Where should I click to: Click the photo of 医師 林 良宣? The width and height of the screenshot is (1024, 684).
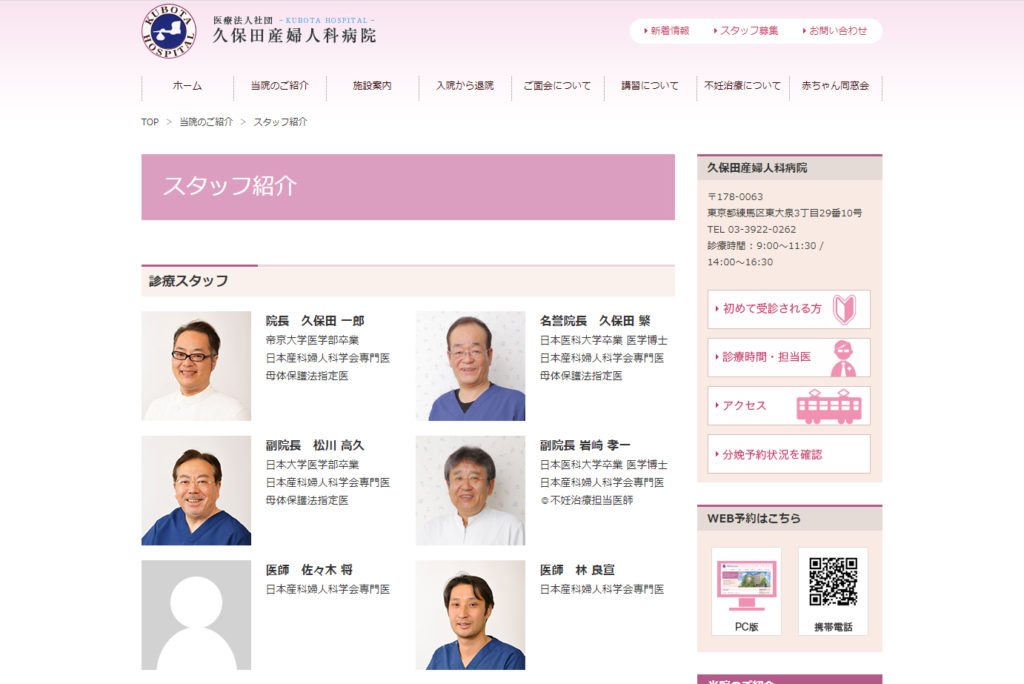pos(470,614)
